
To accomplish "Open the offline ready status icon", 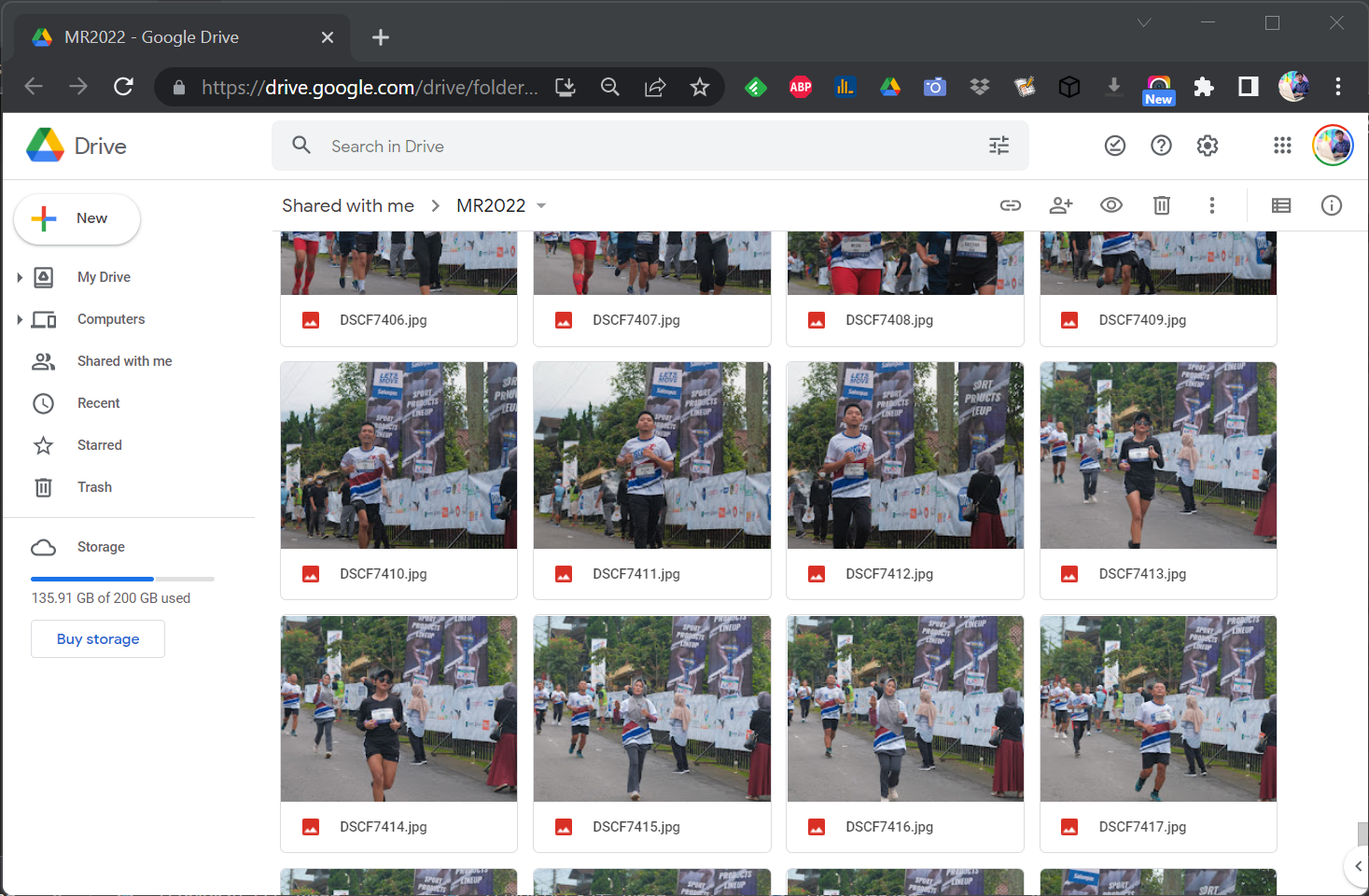I will (x=1115, y=146).
